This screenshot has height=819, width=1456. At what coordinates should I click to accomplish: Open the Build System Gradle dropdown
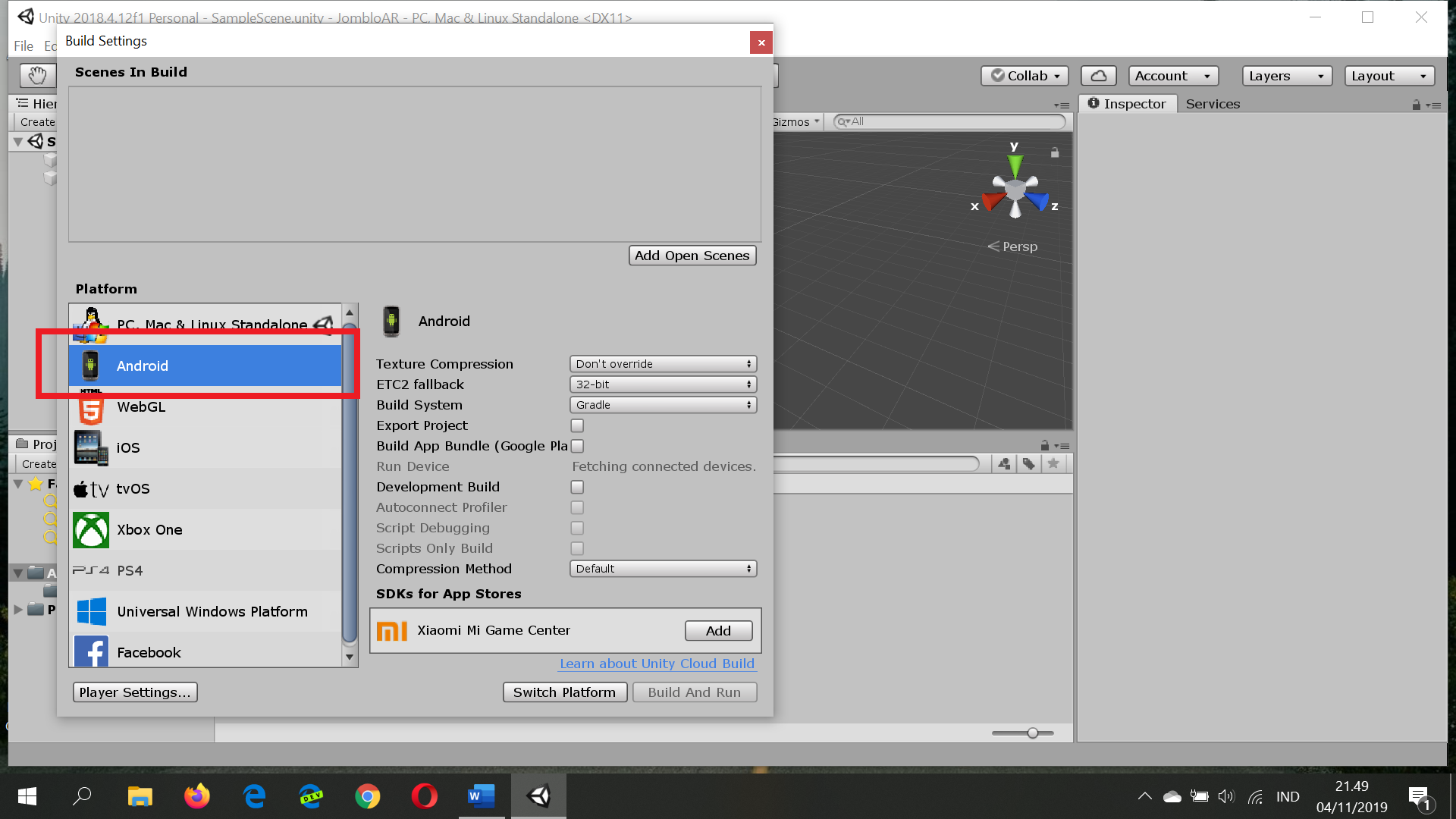(x=663, y=405)
